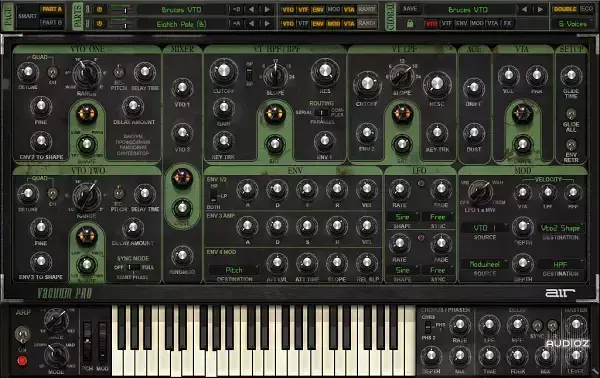Switch to the PART B page
This screenshot has height=378, width=600.
(52, 23)
